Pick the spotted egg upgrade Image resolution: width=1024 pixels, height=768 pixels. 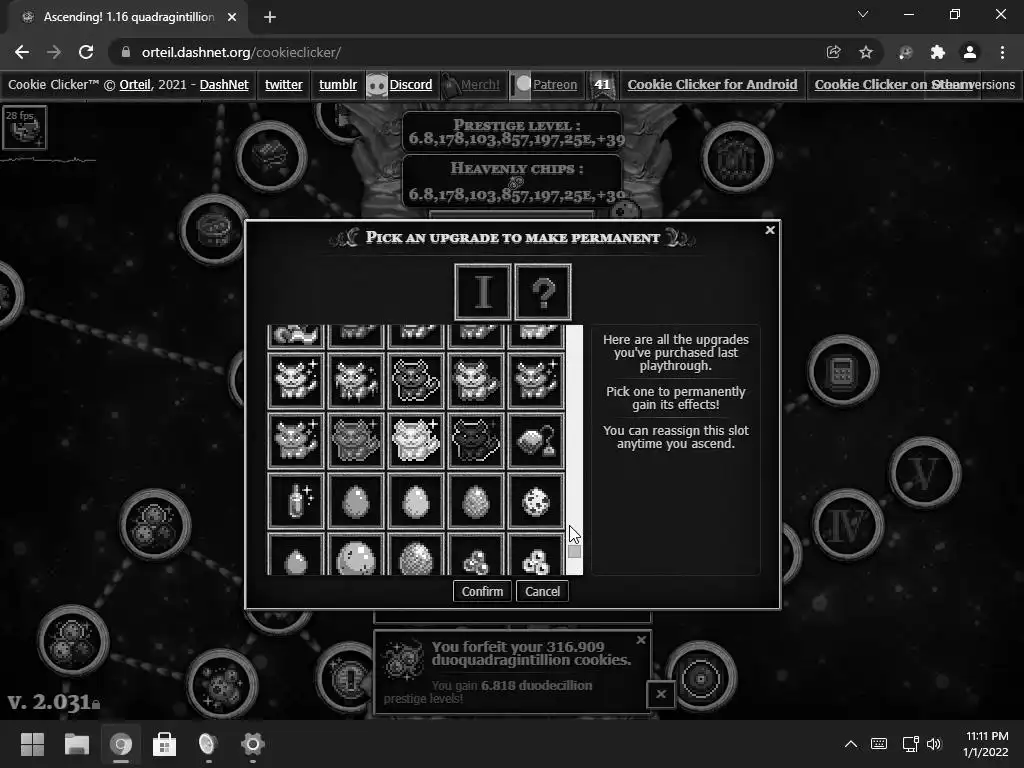click(536, 501)
